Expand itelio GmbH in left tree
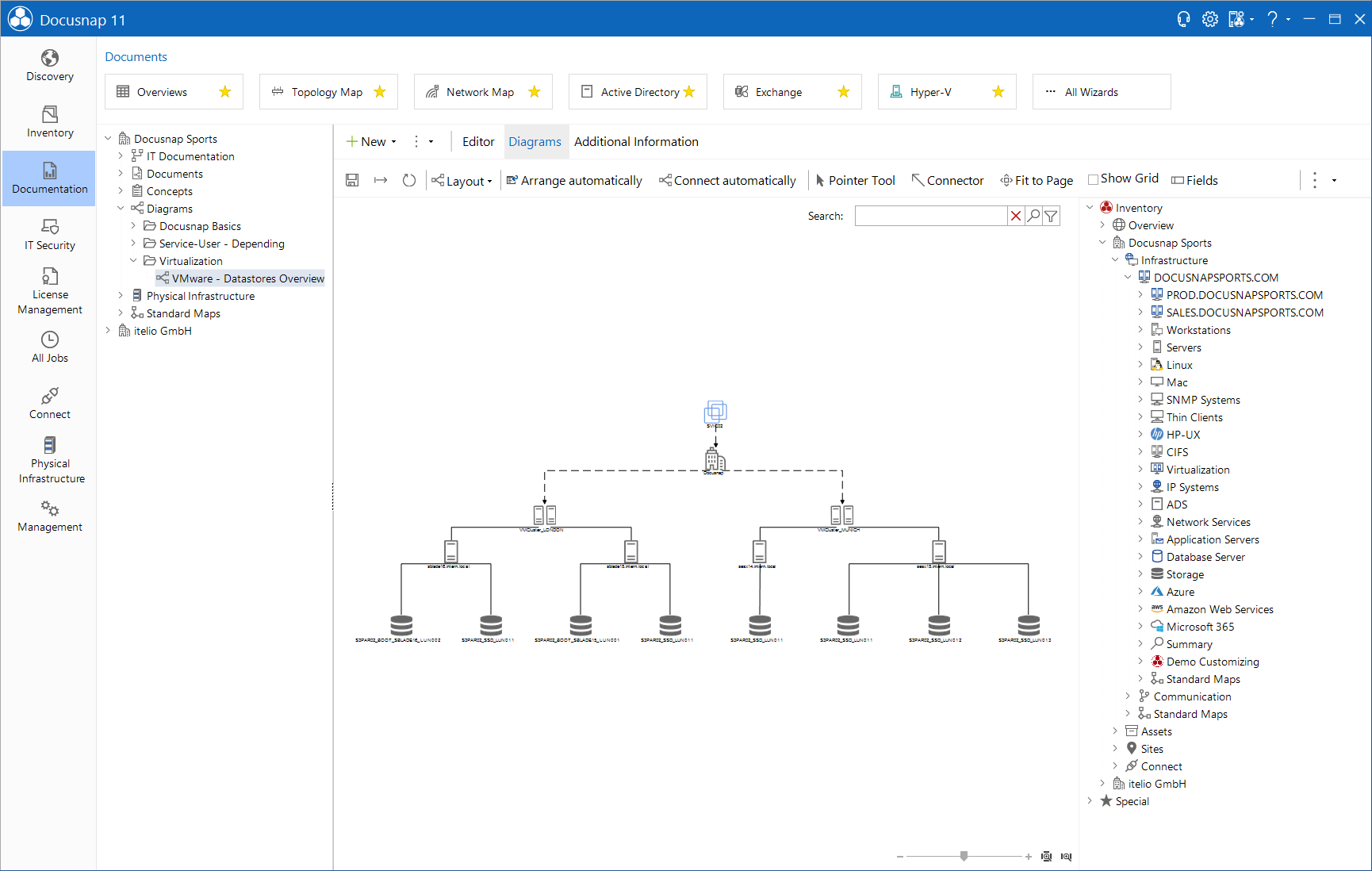The height and width of the screenshot is (871, 1372). 109,331
